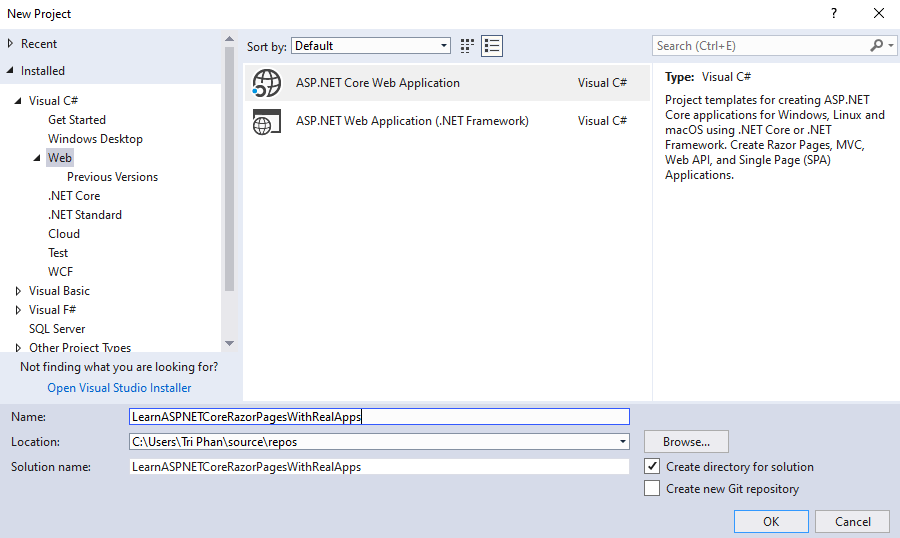Image resolution: width=900 pixels, height=538 pixels.
Task: Open the Location path dropdown arrow
Action: point(622,442)
